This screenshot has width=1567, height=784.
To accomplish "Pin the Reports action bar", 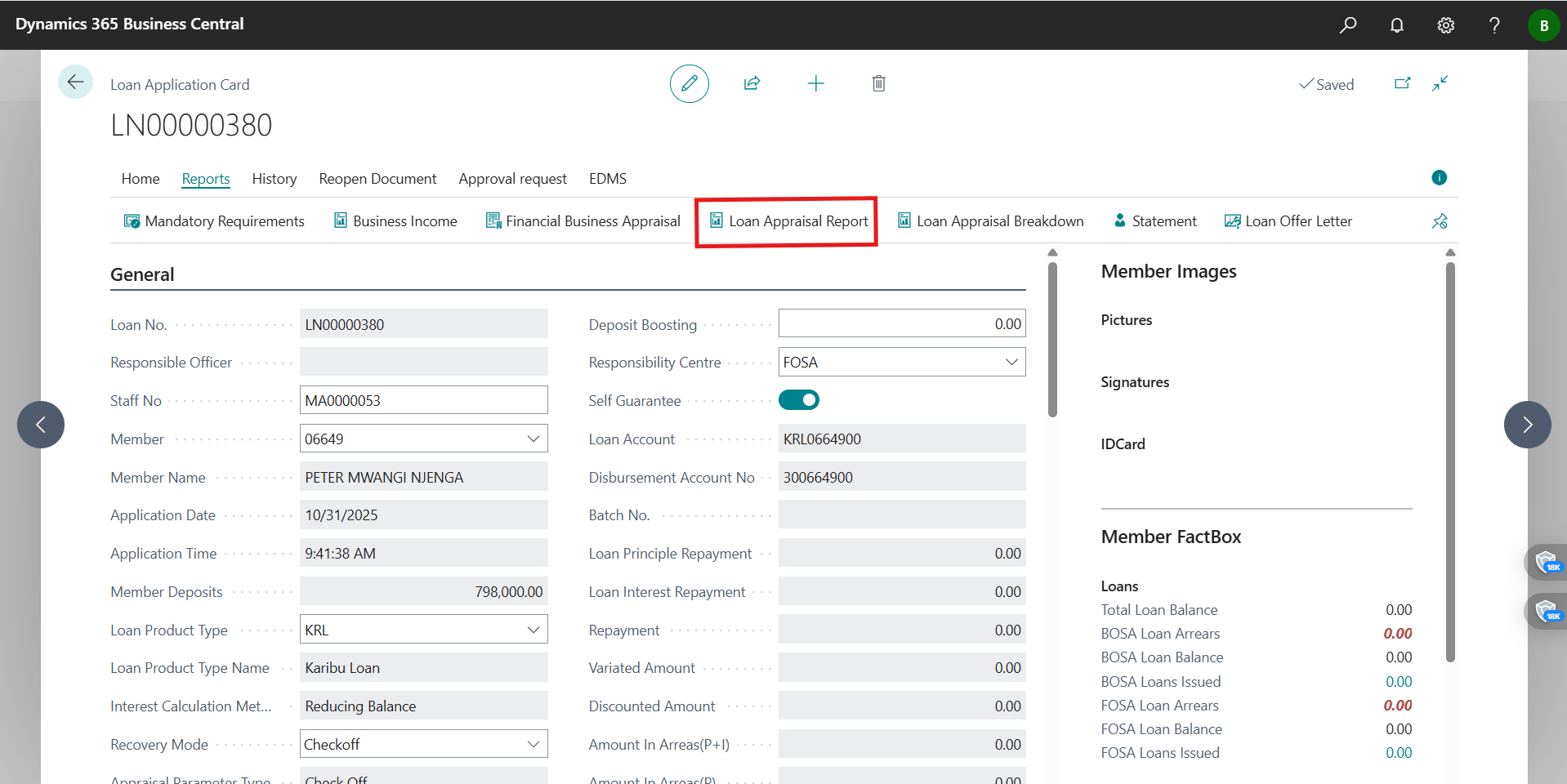I will [1440, 220].
